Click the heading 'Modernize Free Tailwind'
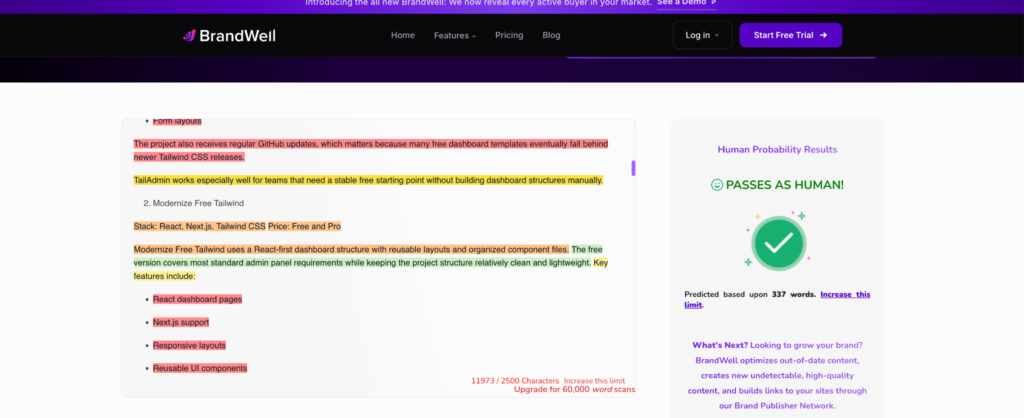 tap(199, 203)
